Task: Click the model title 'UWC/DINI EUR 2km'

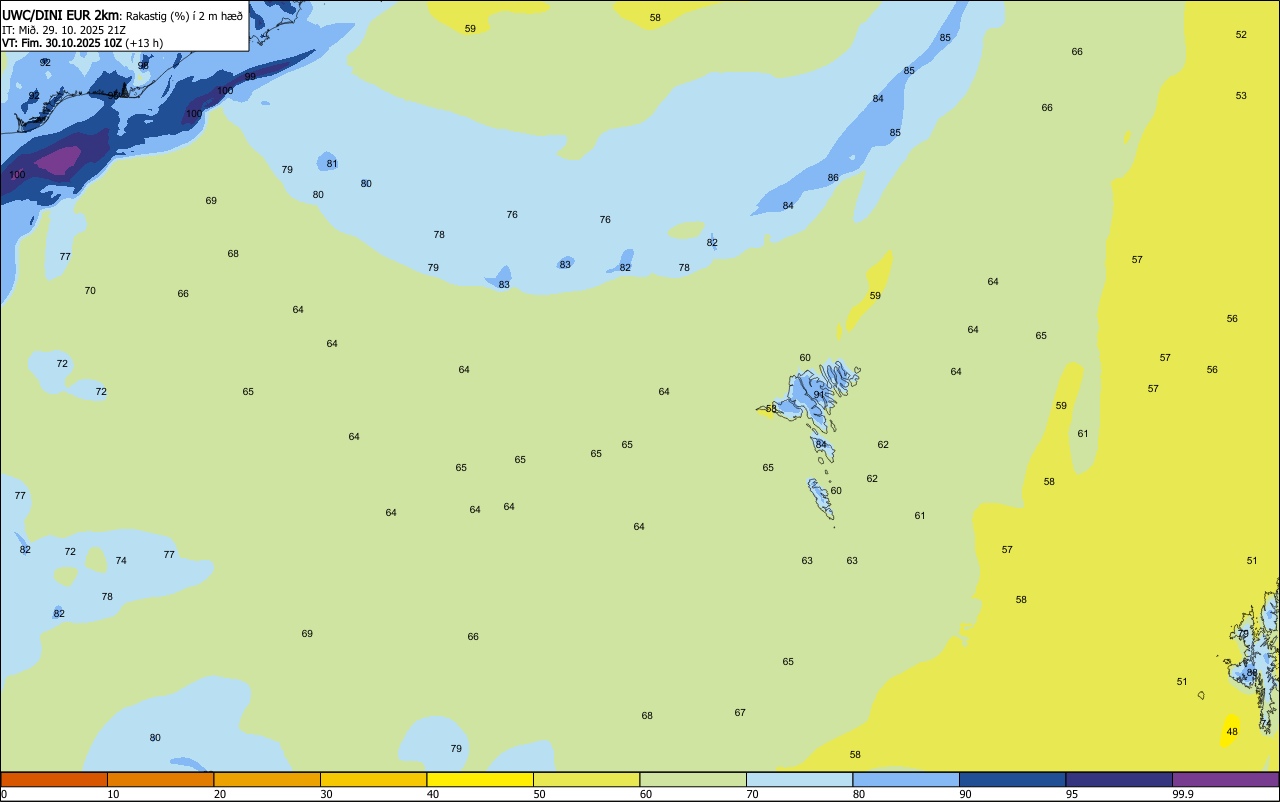Action: click(60, 15)
